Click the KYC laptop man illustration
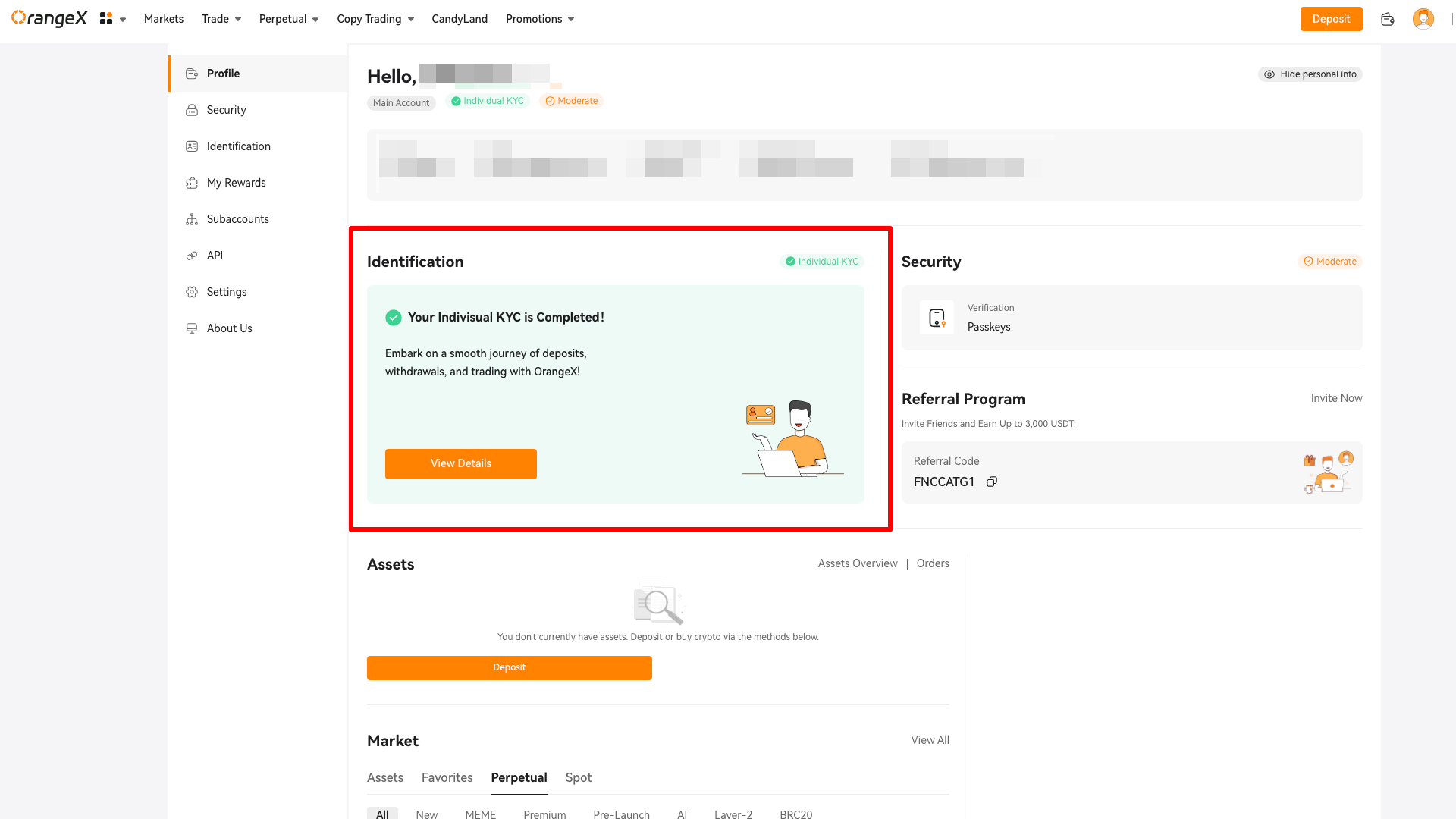 pos(792,439)
